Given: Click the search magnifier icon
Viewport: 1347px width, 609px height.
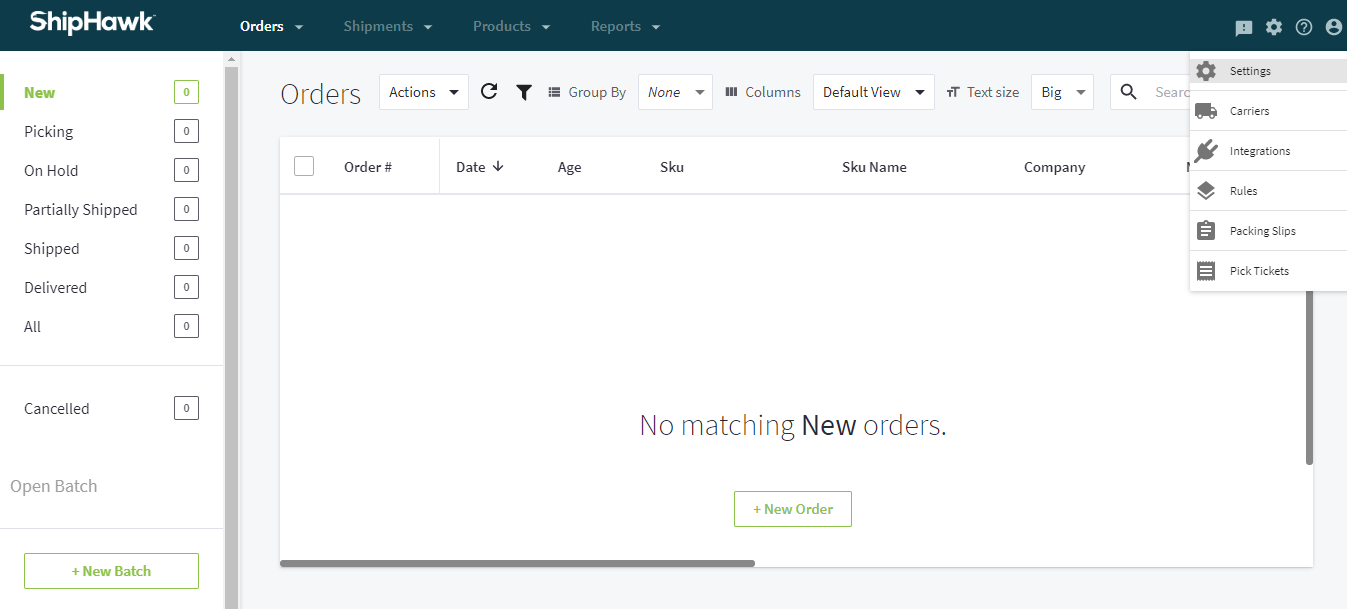Looking at the screenshot, I should coord(1128,91).
